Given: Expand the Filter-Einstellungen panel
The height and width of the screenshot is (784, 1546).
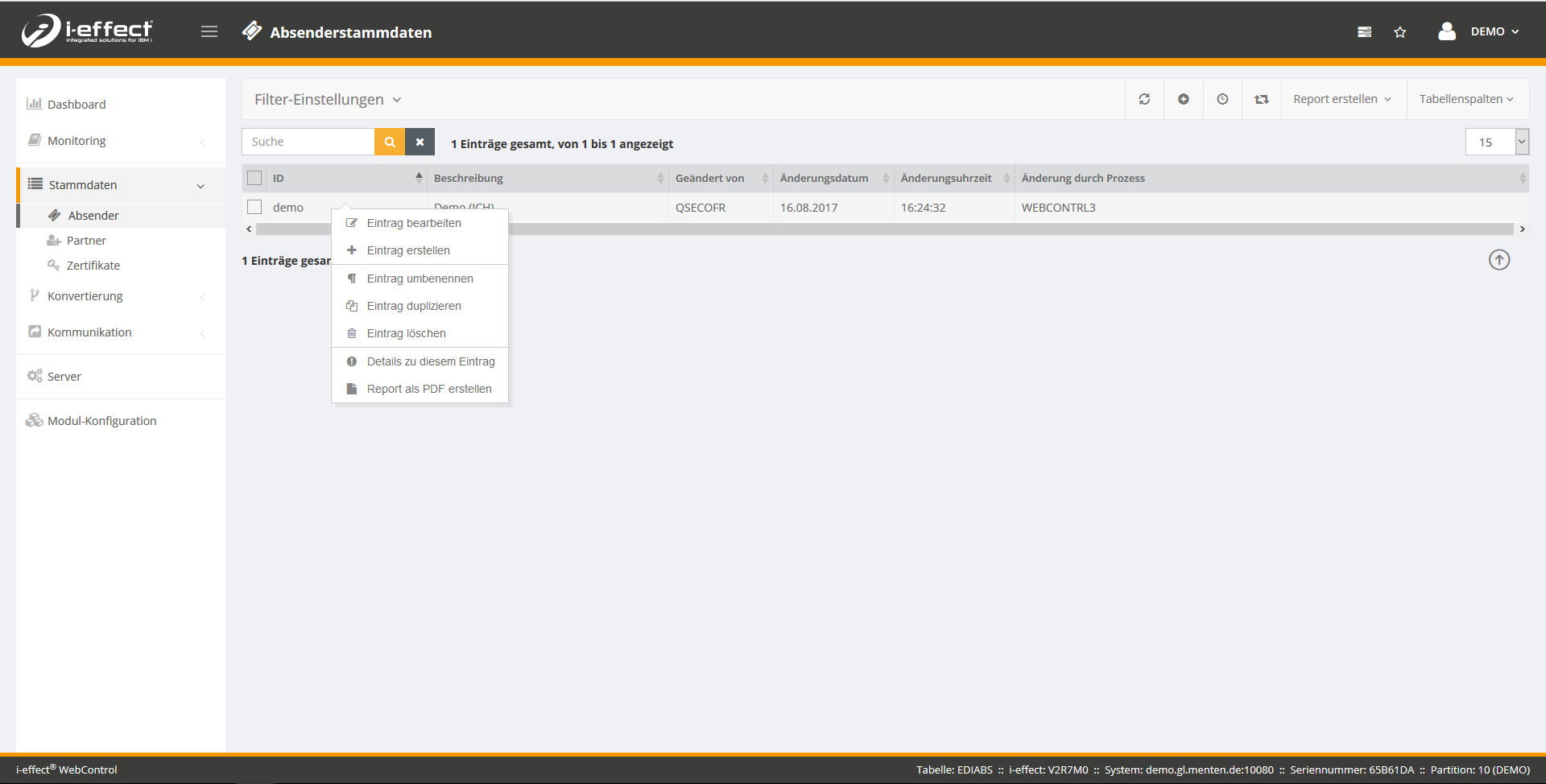Looking at the screenshot, I should coord(327,100).
